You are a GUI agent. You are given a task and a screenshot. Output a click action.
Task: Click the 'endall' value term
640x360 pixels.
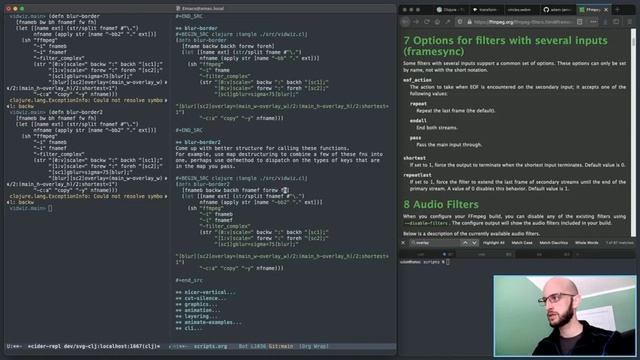[x=418, y=121]
